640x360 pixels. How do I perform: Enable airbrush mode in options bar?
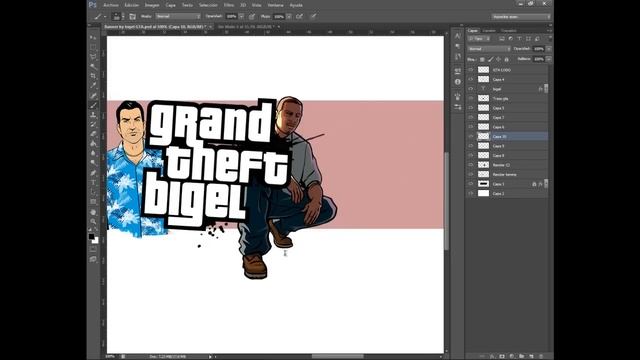(299, 16)
